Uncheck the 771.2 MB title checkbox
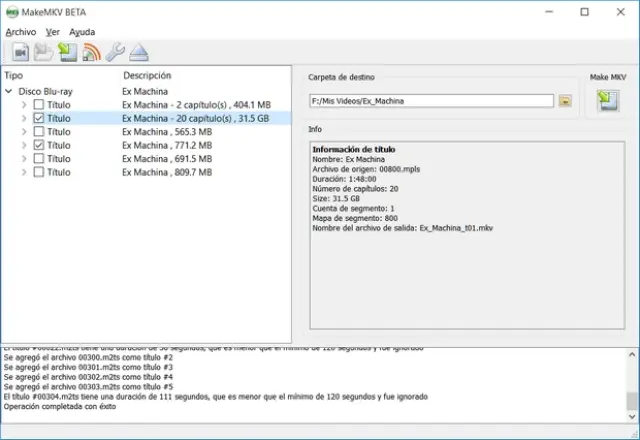Image resolution: width=640 pixels, height=440 pixels. point(38,145)
